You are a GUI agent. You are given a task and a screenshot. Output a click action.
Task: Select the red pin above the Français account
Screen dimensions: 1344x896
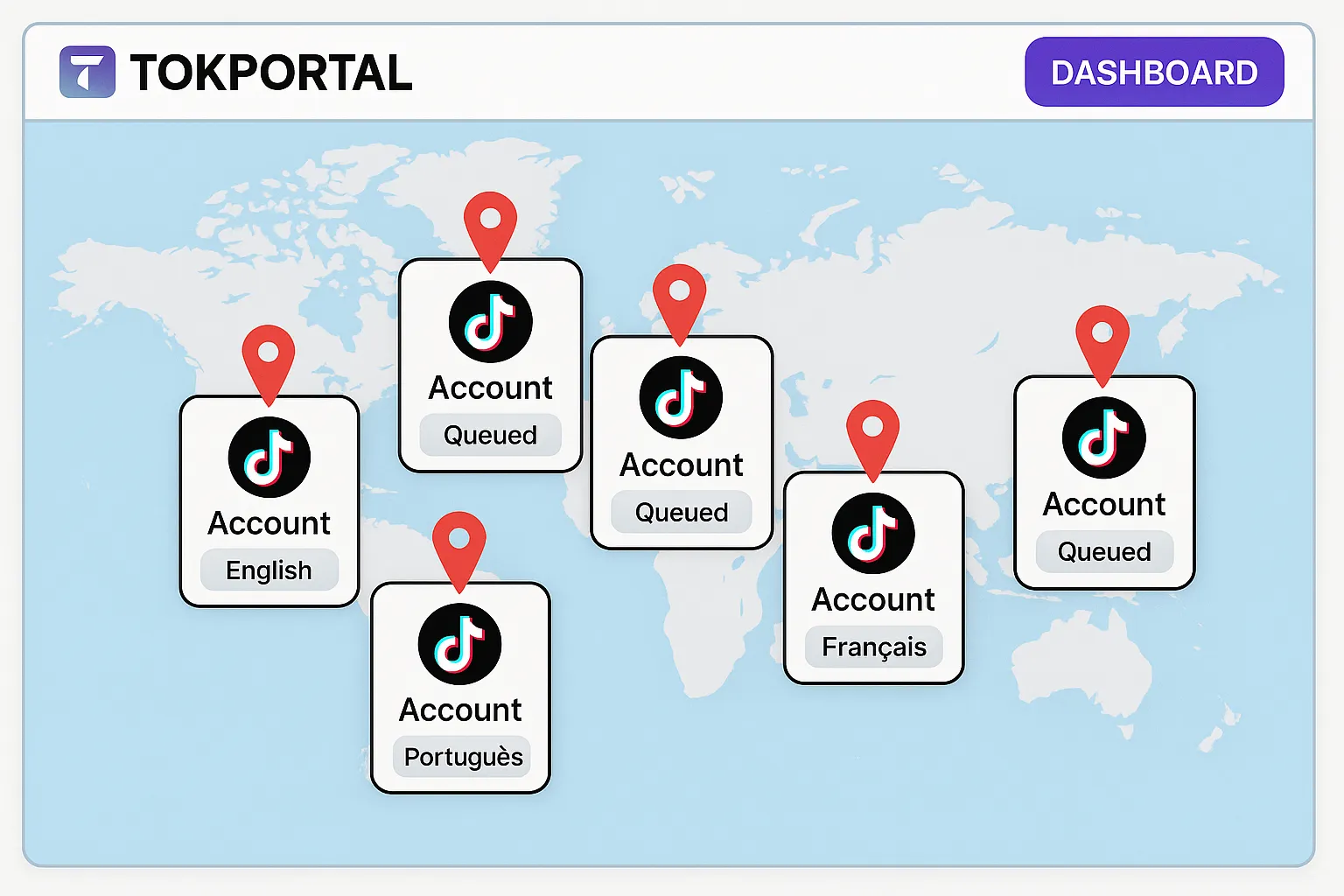click(x=872, y=440)
